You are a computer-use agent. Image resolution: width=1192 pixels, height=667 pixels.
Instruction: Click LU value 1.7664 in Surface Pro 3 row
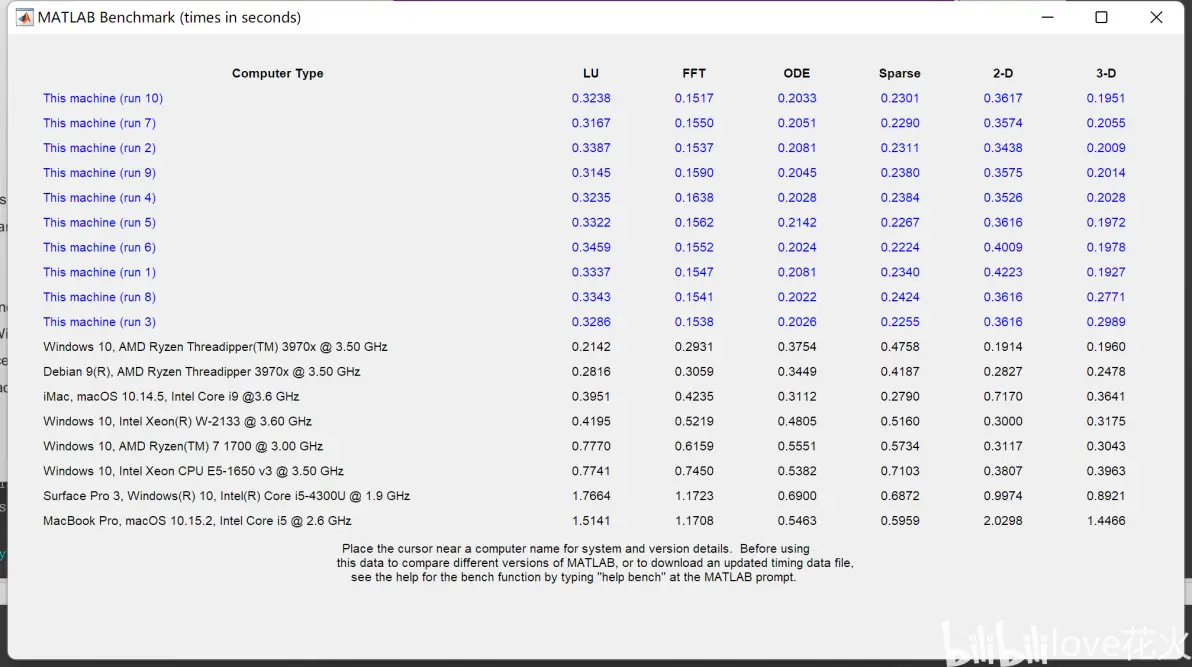click(x=591, y=496)
